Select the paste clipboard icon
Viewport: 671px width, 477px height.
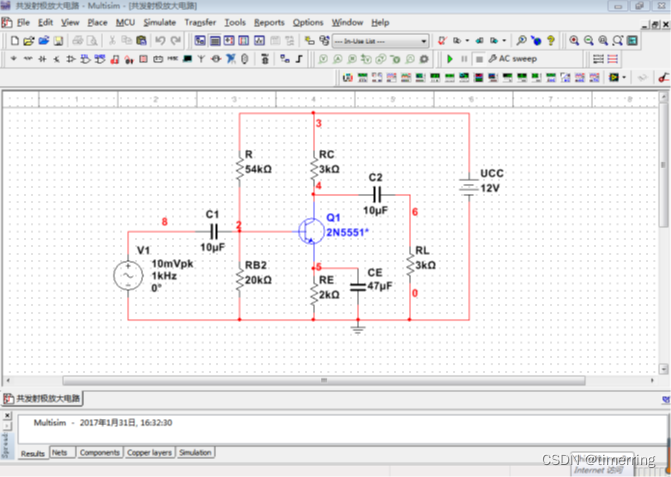point(141,41)
